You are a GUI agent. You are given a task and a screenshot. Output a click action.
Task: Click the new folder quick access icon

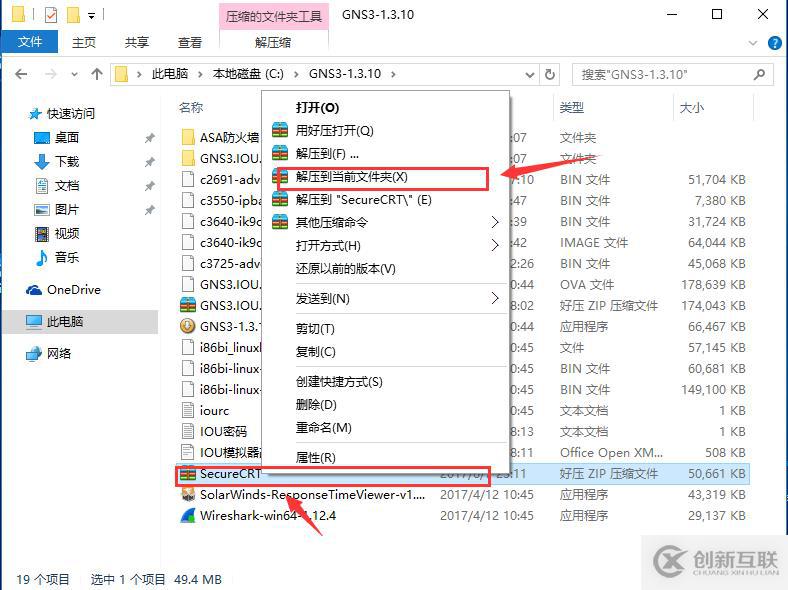click(x=73, y=15)
